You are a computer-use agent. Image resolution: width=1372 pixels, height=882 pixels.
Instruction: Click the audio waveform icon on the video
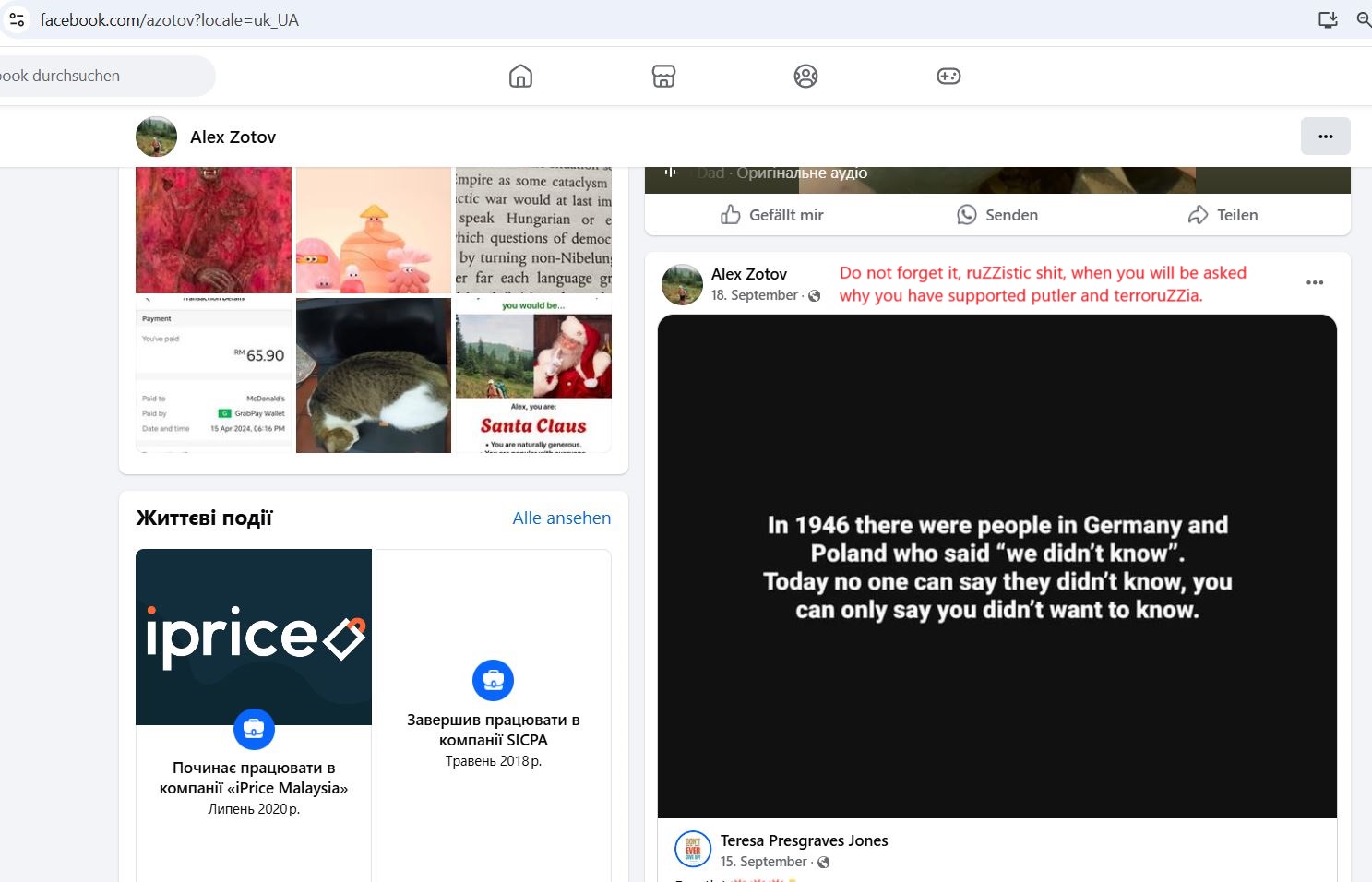(x=671, y=173)
